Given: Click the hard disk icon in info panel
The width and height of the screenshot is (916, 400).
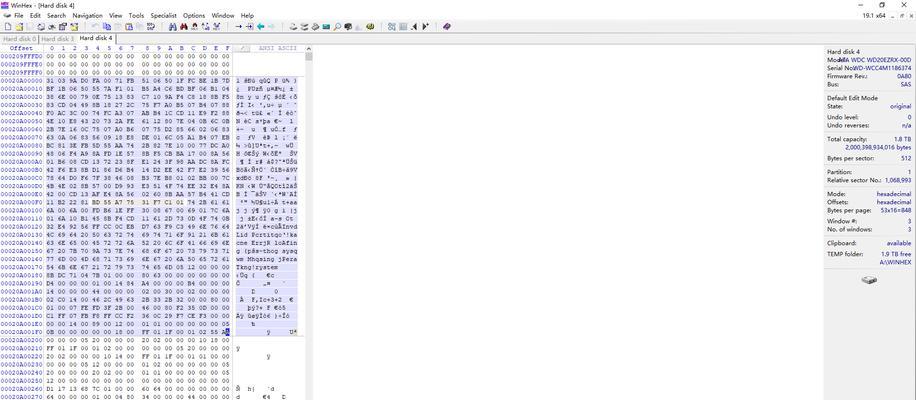Looking at the screenshot, I should coord(869,280).
